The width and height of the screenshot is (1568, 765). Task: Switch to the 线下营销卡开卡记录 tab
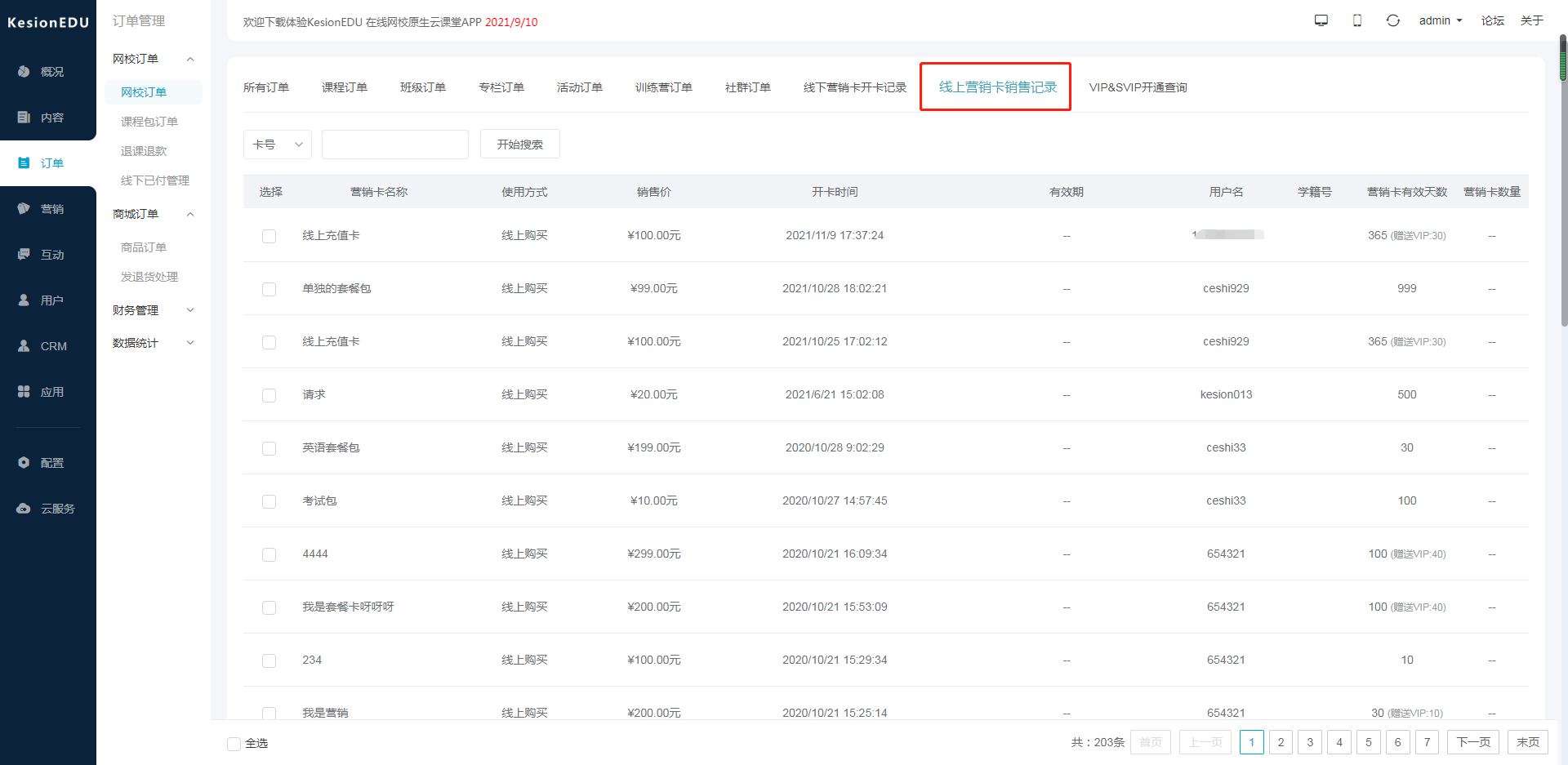coord(855,87)
